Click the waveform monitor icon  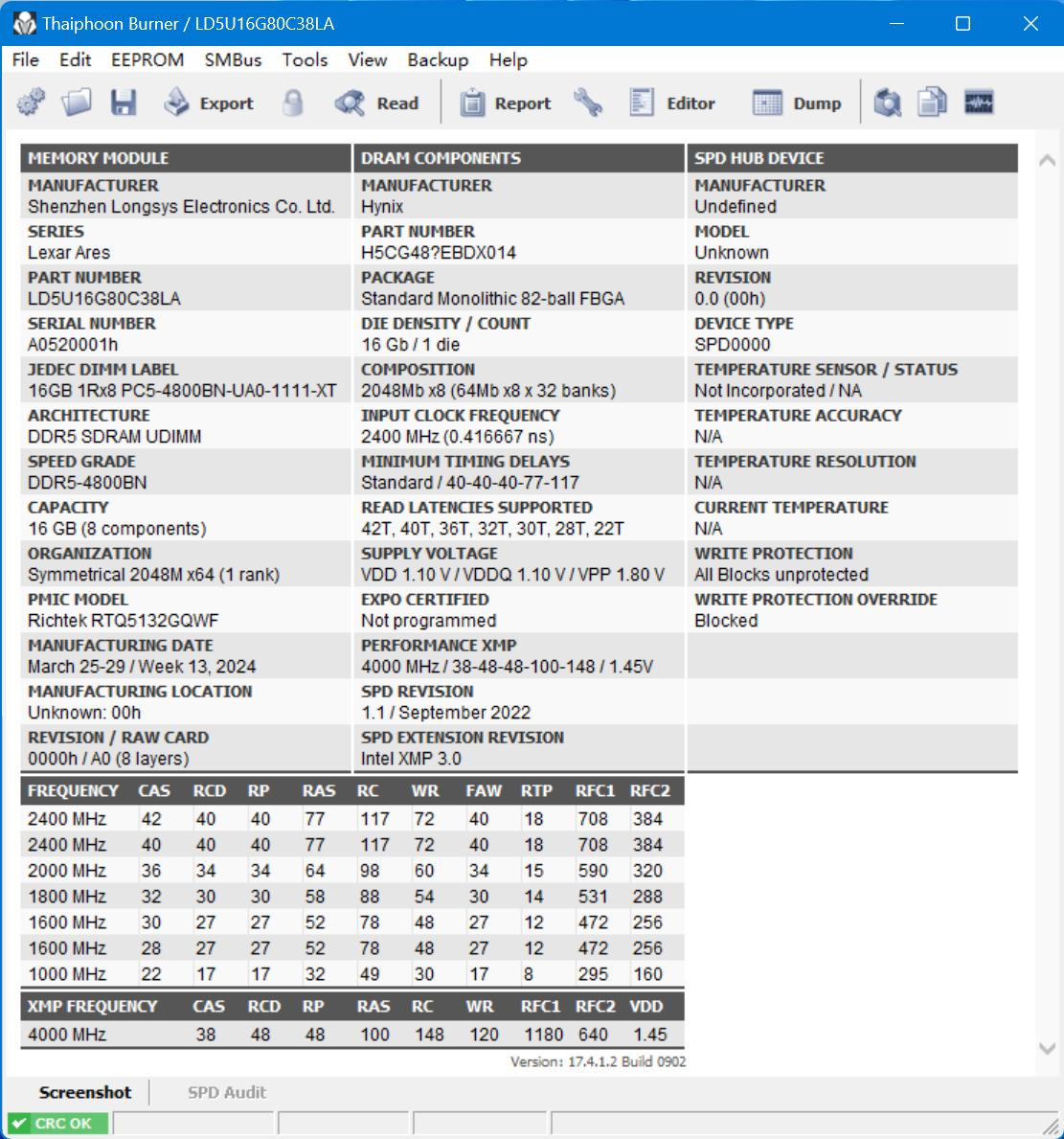pyautogui.click(x=979, y=103)
